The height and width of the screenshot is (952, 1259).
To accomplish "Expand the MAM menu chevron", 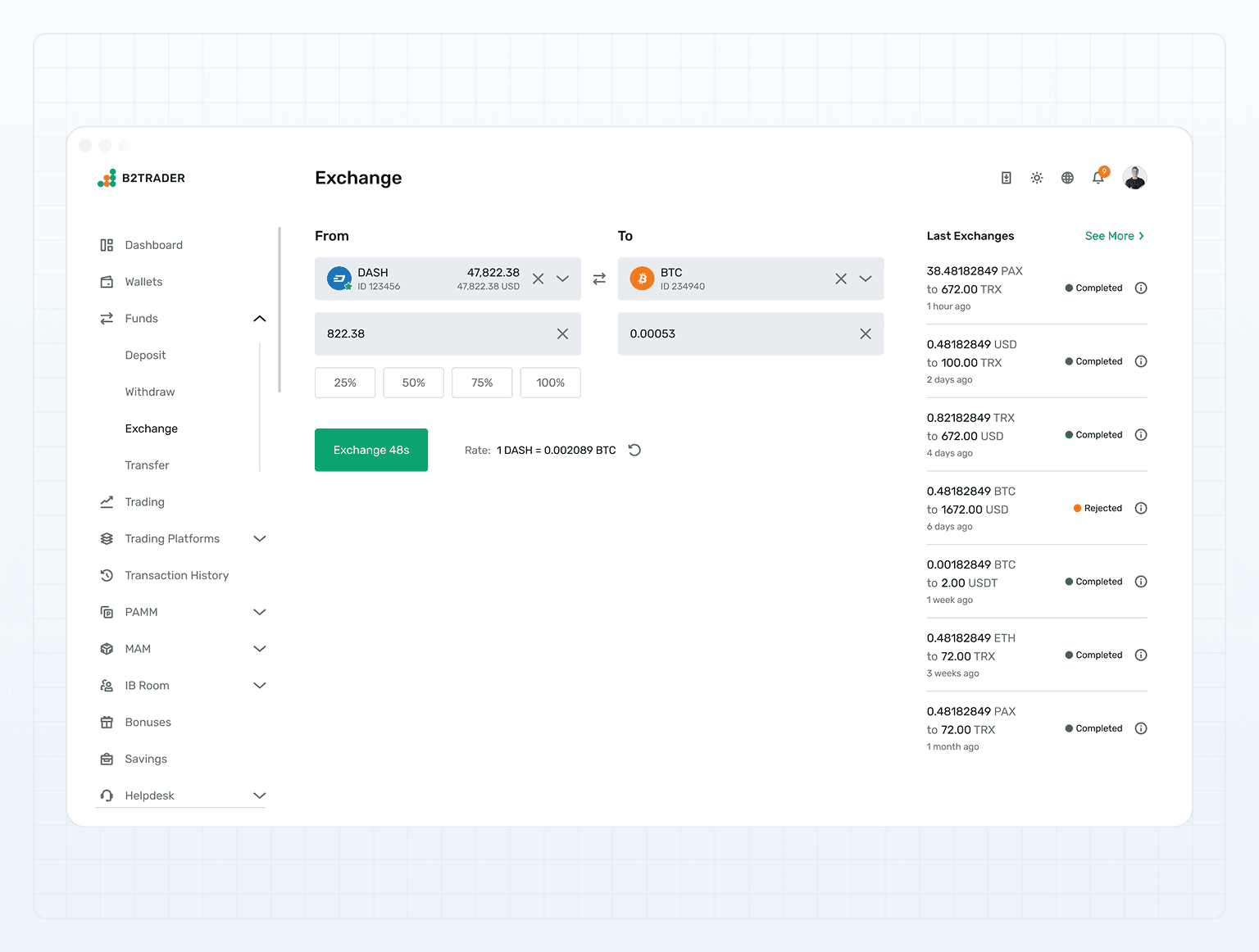I will [x=260, y=649].
